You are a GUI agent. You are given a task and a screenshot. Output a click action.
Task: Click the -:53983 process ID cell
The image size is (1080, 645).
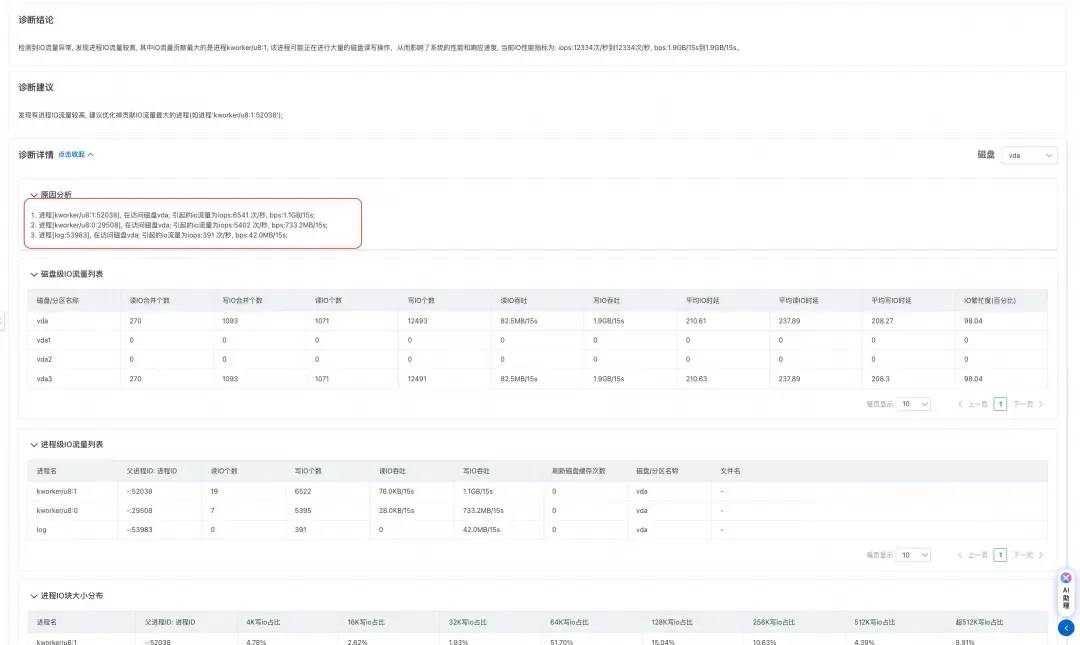pyautogui.click(x=139, y=529)
